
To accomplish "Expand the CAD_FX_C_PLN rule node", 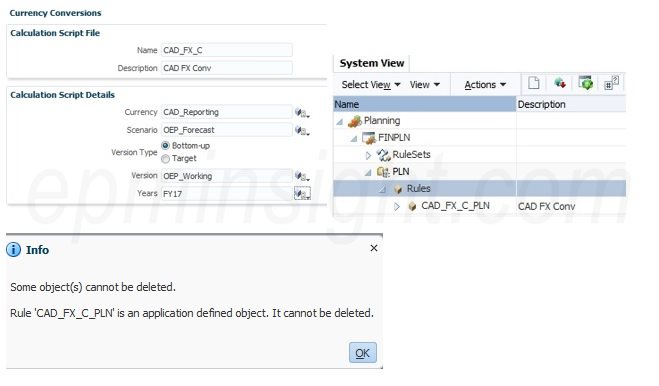I will tap(397, 206).
